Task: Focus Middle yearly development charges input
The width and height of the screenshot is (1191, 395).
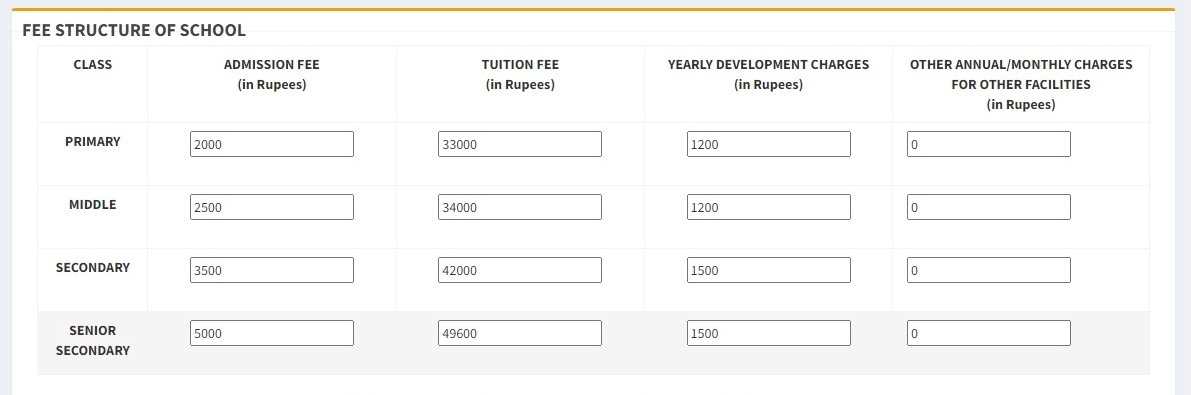Action: point(769,207)
